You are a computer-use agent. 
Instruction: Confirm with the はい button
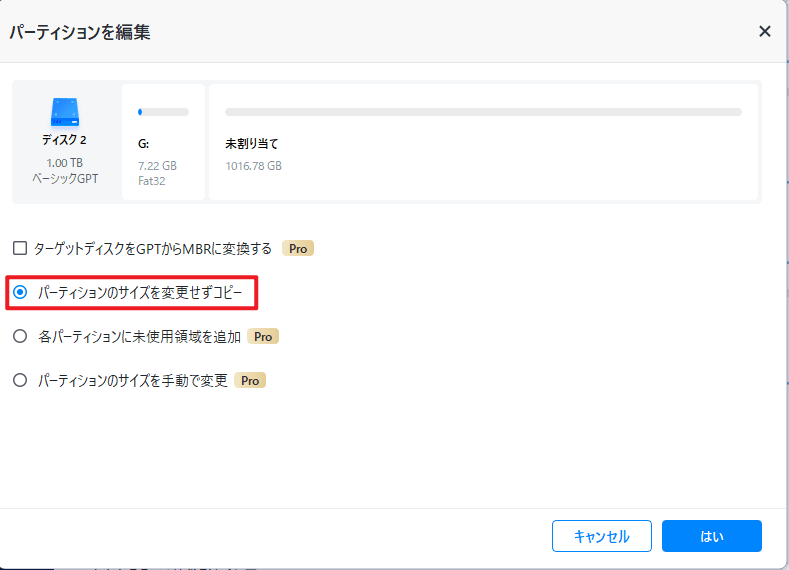coord(712,536)
